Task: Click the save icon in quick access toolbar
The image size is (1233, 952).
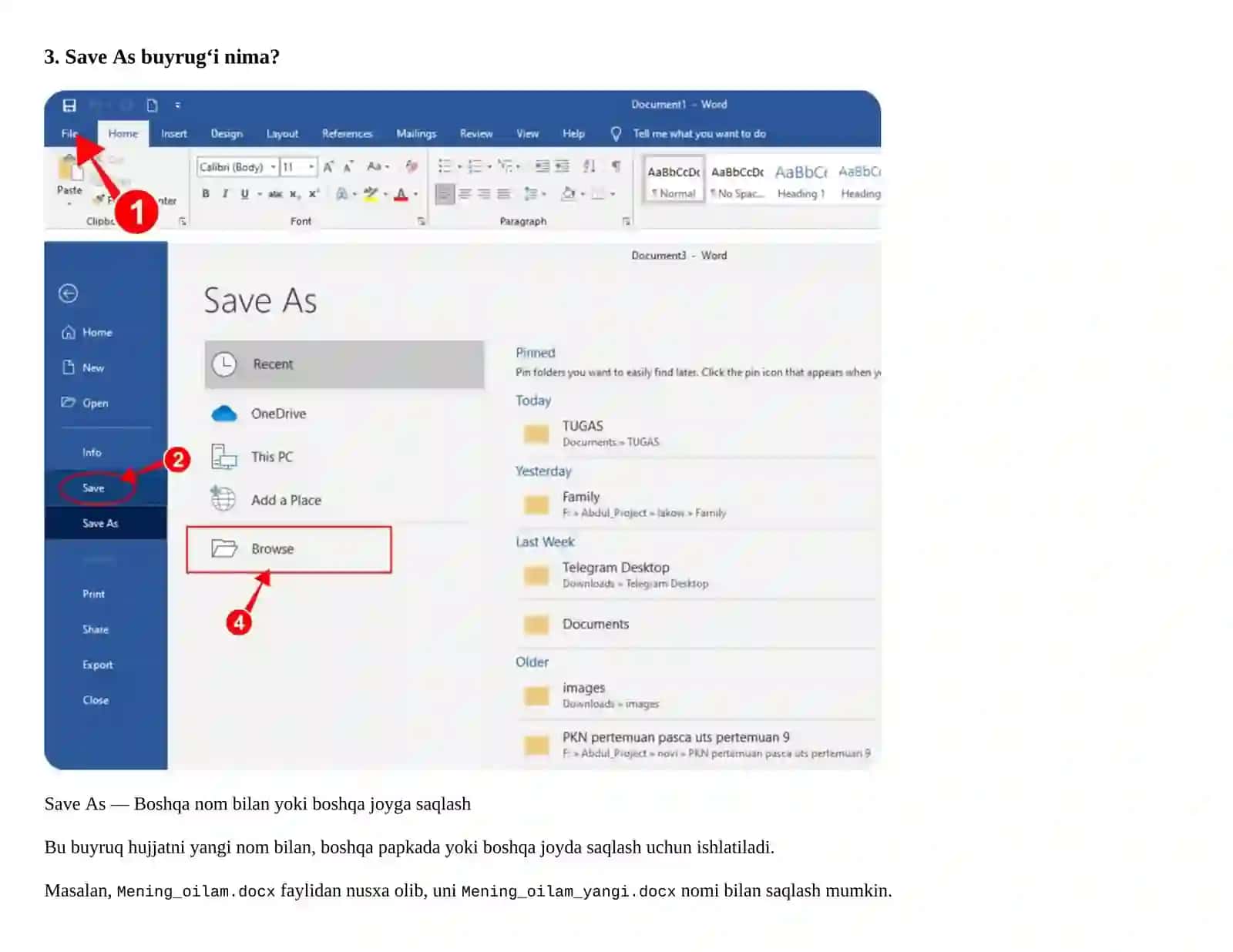Action: tap(69, 105)
